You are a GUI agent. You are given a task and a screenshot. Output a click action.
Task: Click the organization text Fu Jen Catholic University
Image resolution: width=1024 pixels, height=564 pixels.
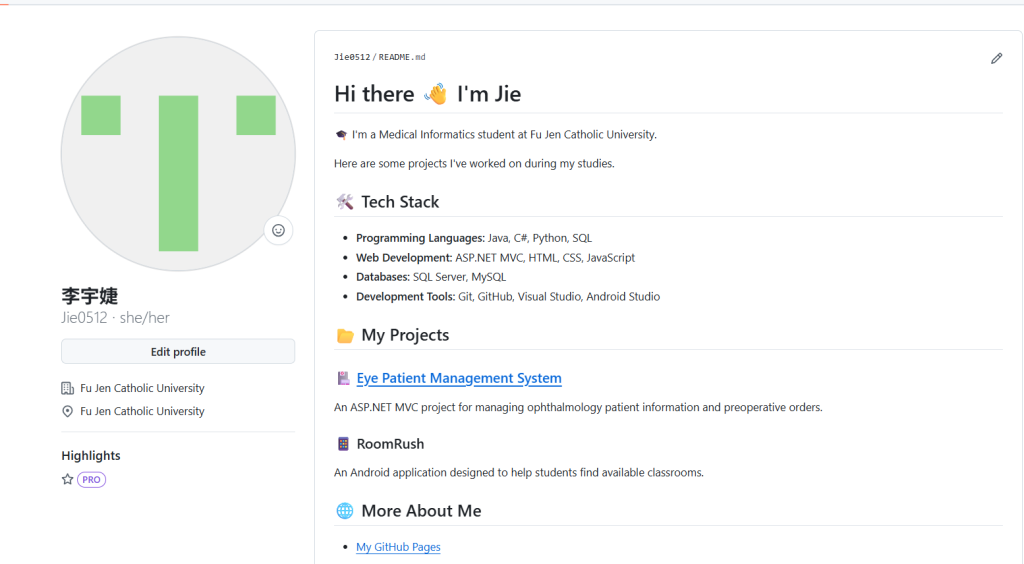click(x=142, y=388)
